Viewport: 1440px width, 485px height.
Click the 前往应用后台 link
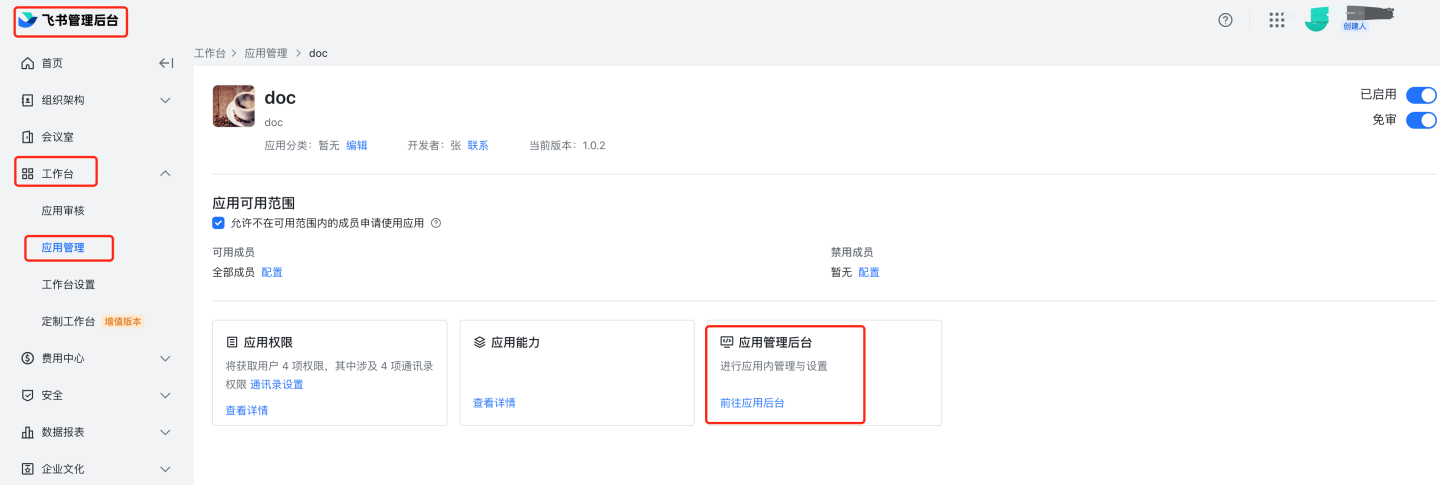[x=752, y=403]
